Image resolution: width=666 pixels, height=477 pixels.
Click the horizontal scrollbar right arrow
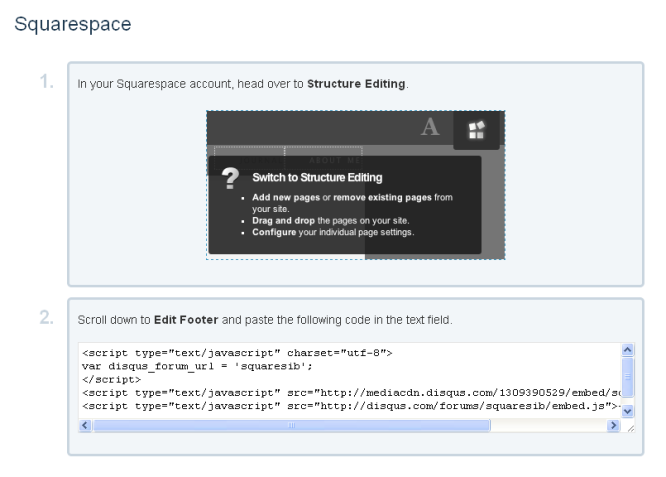613,426
